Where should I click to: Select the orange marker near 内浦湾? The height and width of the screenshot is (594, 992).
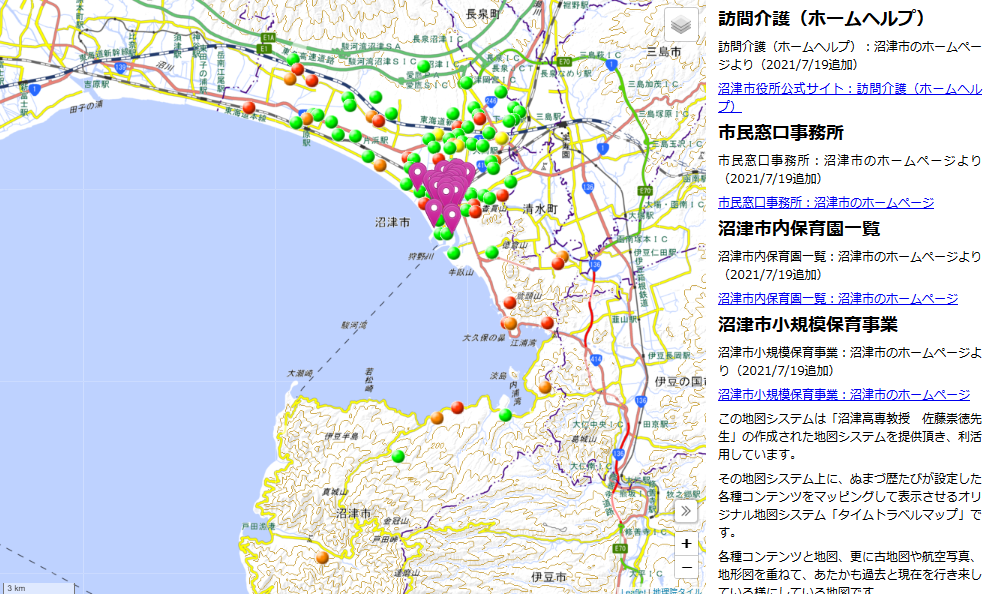point(545,387)
